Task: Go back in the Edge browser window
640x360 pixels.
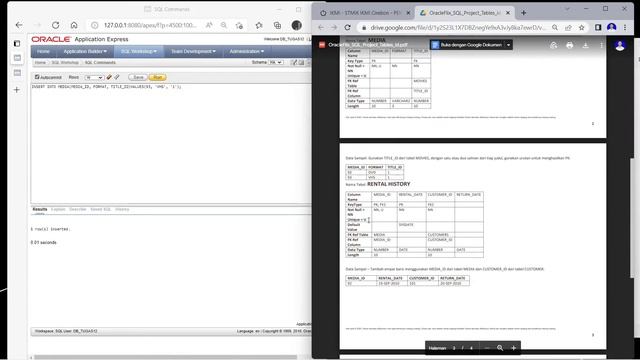Action: pyautogui.click(x=19, y=25)
